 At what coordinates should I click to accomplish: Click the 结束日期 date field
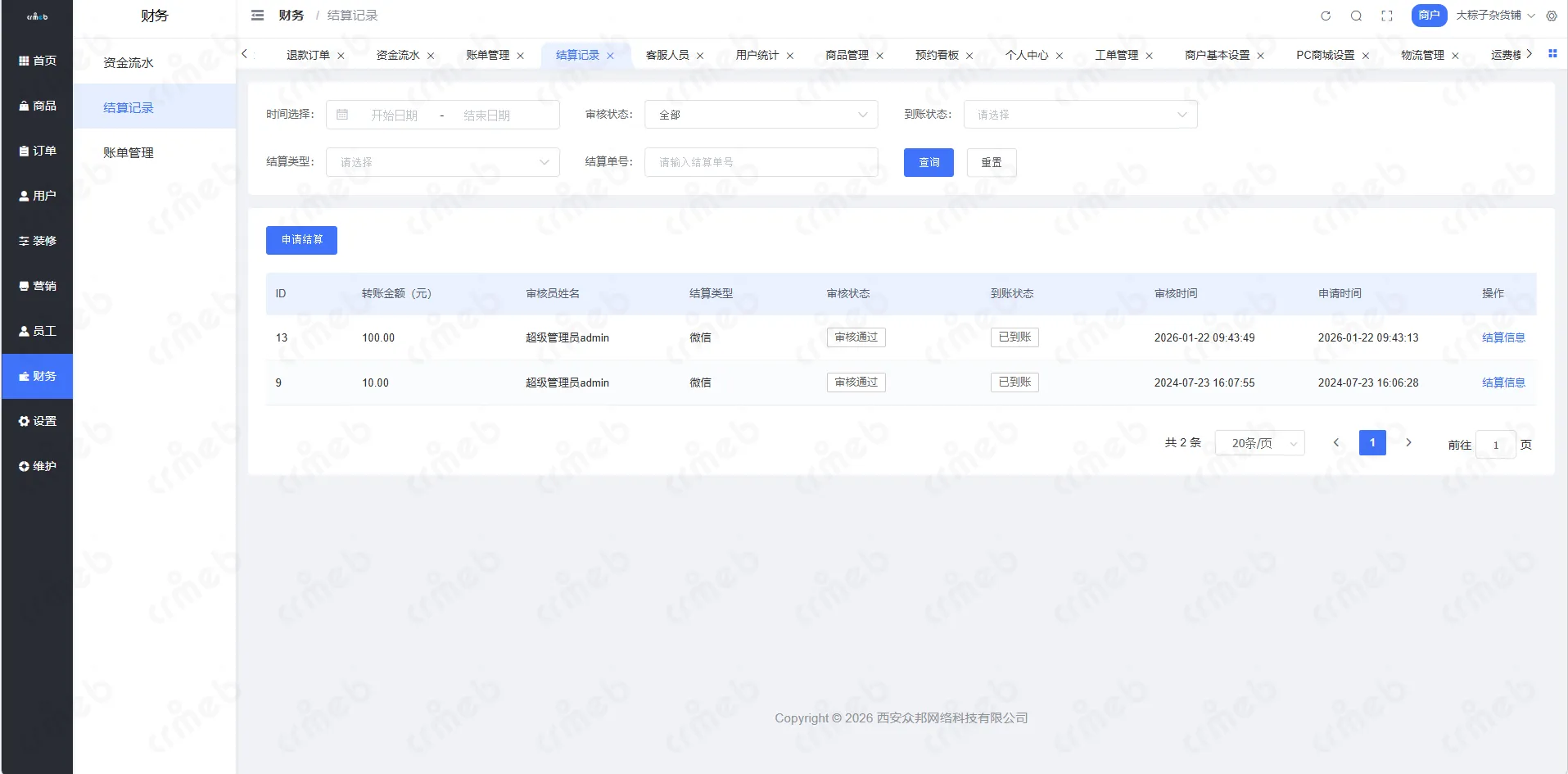tap(487, 115)
